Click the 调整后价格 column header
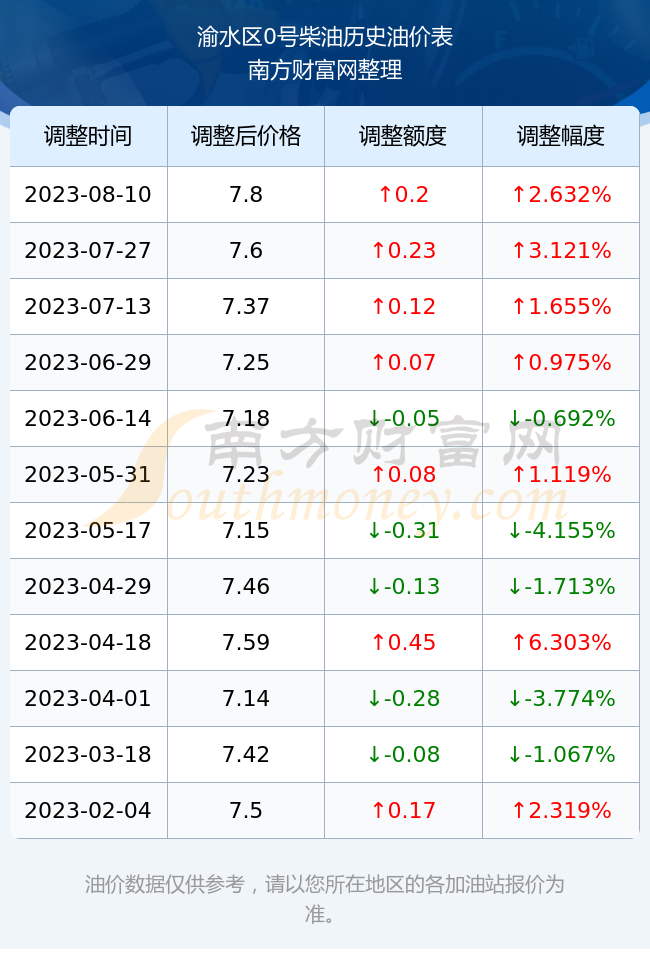 pos(246,136)
